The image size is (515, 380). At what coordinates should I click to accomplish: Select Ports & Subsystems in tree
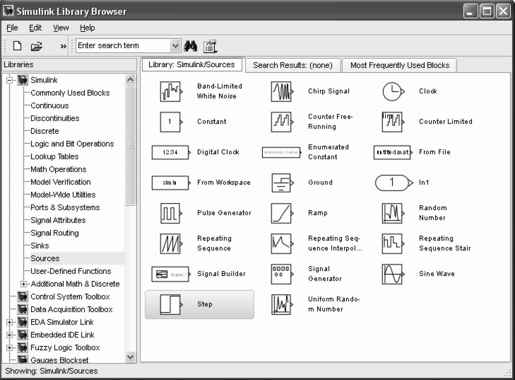65,207
